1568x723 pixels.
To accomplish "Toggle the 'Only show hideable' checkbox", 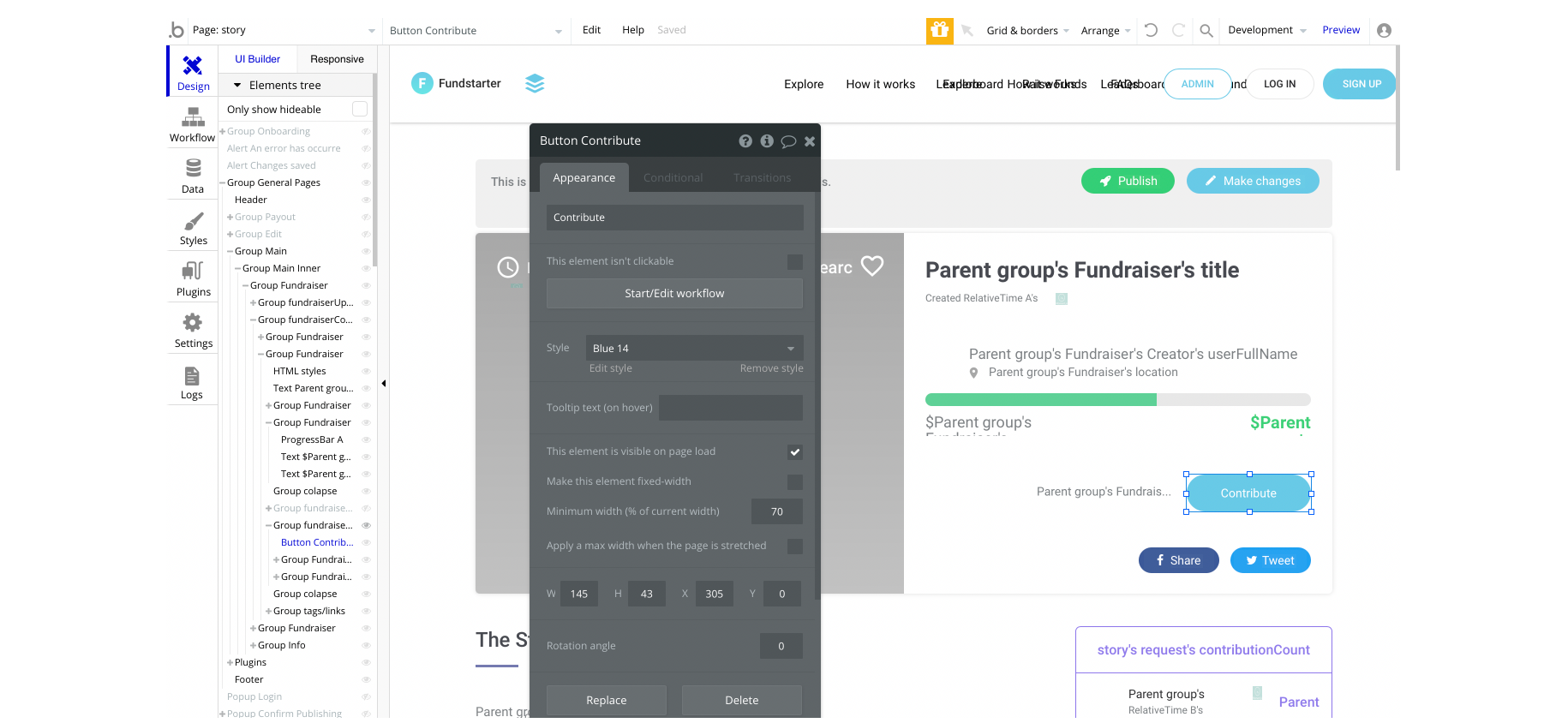I will pos(360,109).
